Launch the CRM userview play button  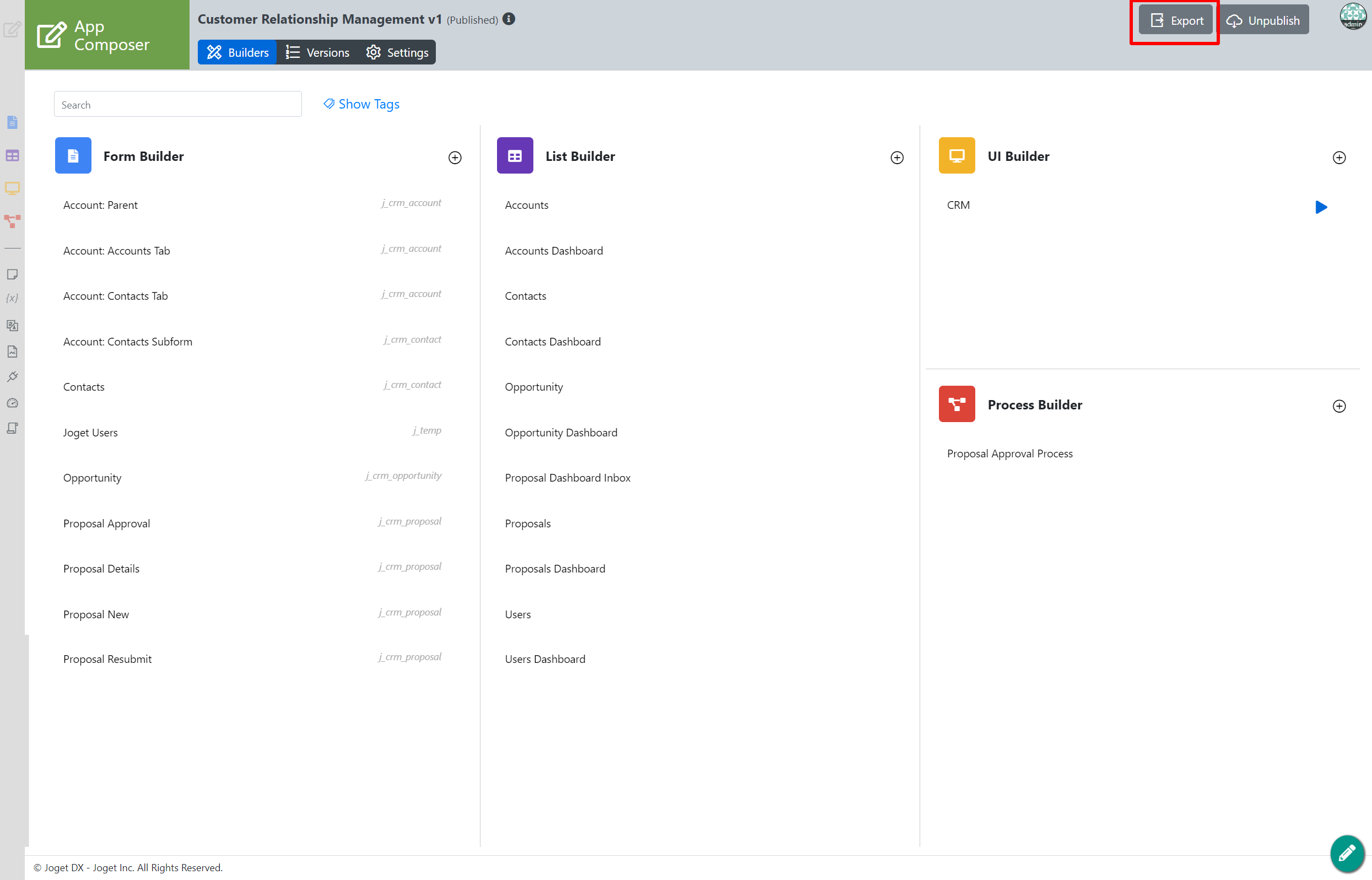point(1321,207)
